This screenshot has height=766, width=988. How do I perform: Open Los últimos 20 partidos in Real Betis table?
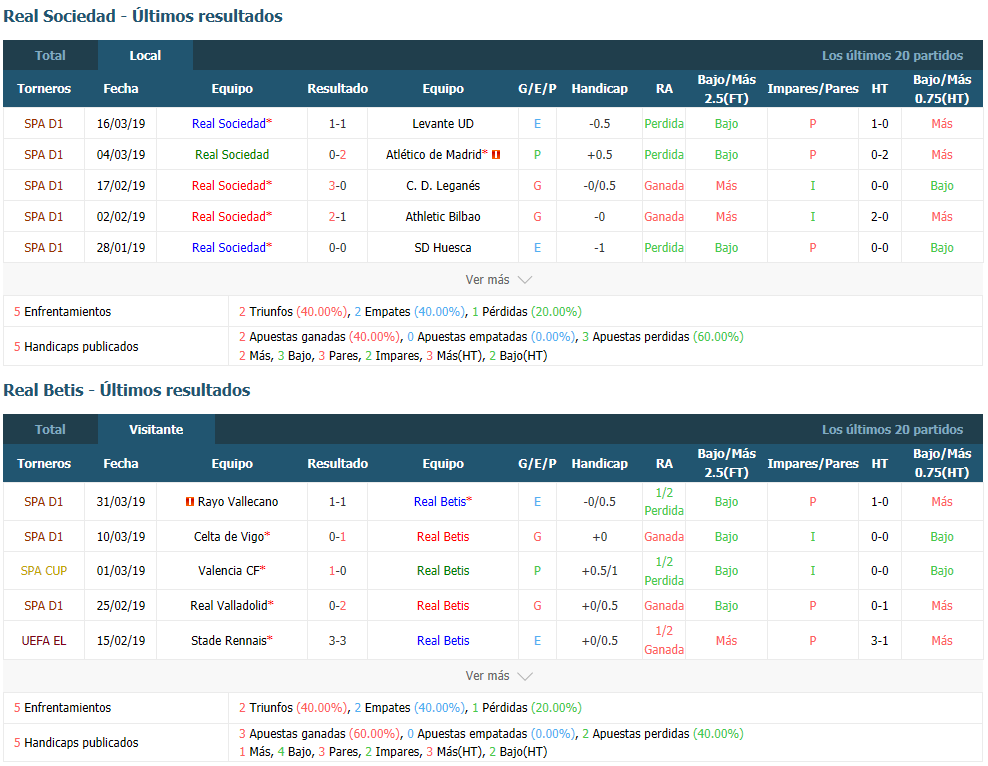click(x=892, y=430)
